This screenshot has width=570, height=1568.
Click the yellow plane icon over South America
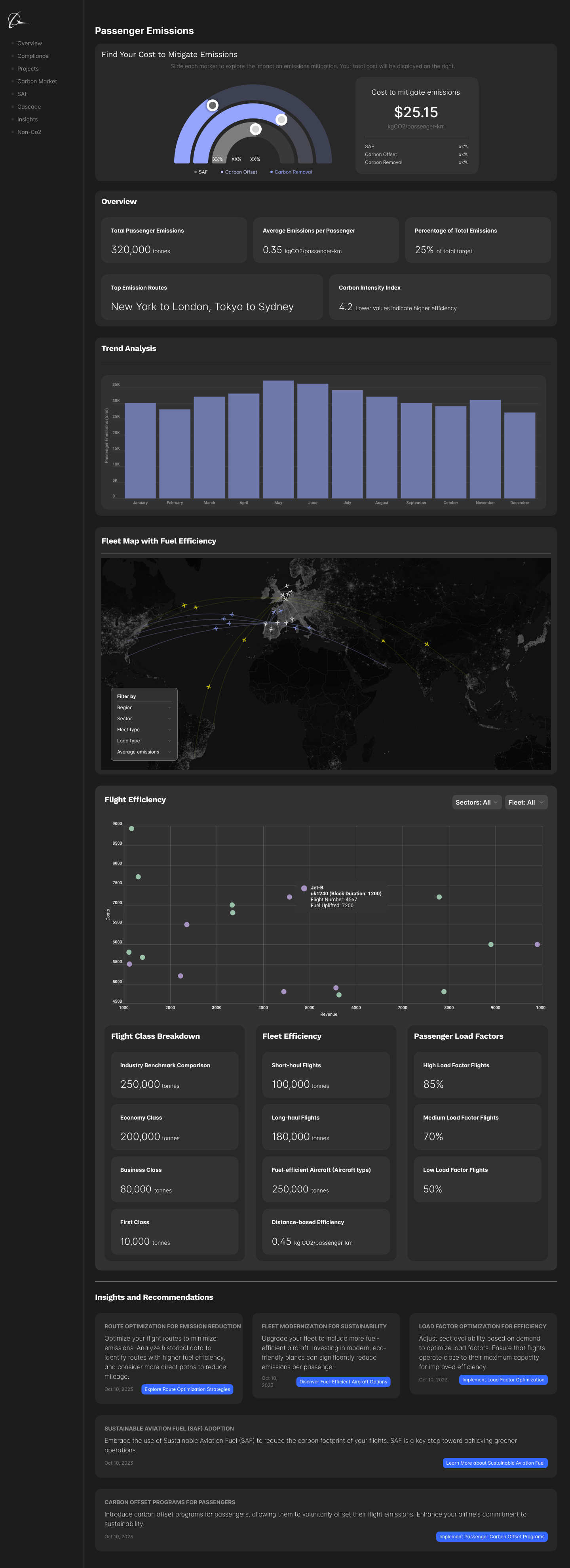coord(209,687)
